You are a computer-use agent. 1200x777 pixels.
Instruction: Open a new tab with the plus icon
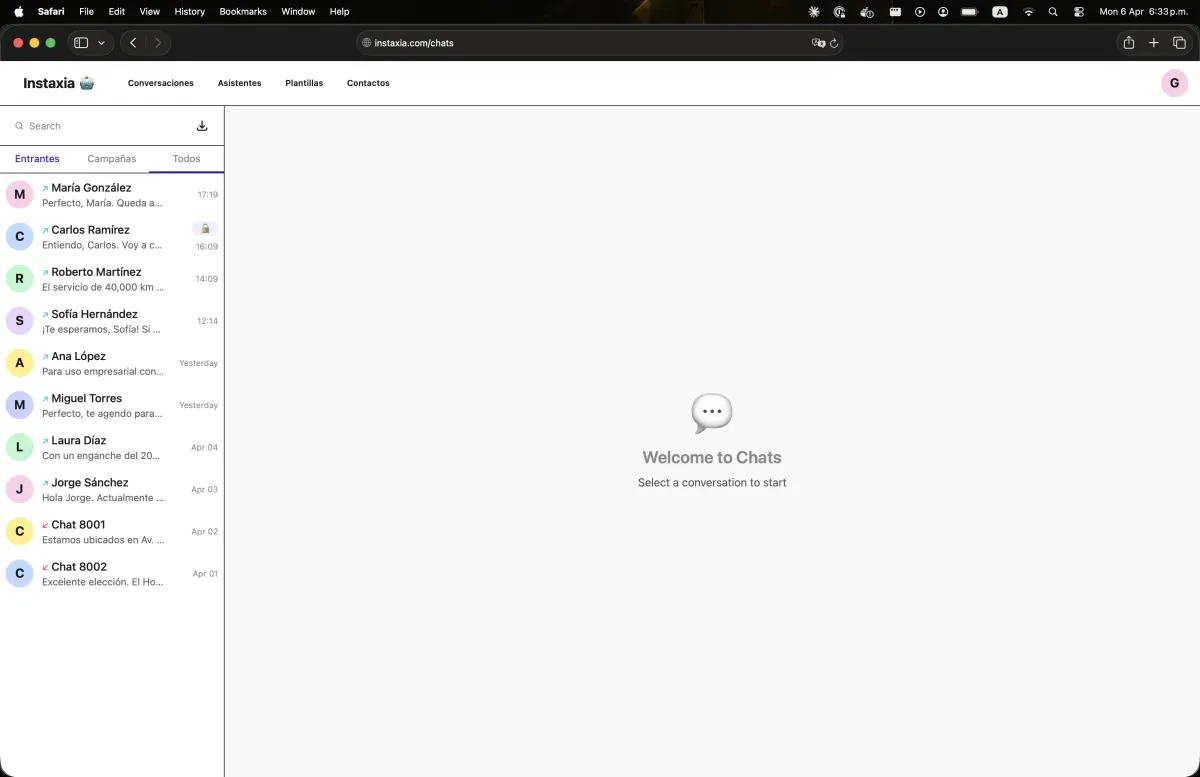tap(1153, 43)
